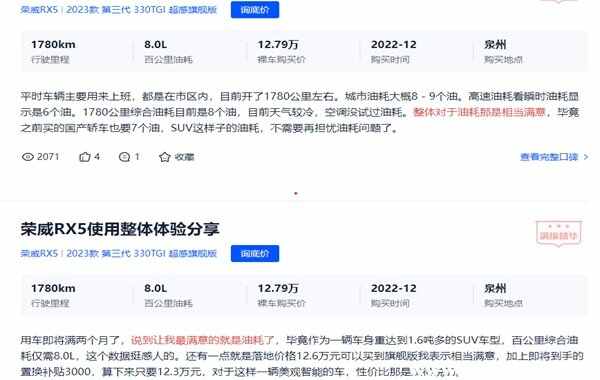Screen dimensions: 600x380
Task: Click the star 收藏 favorite icon
Action: click(x=165, y=157)
